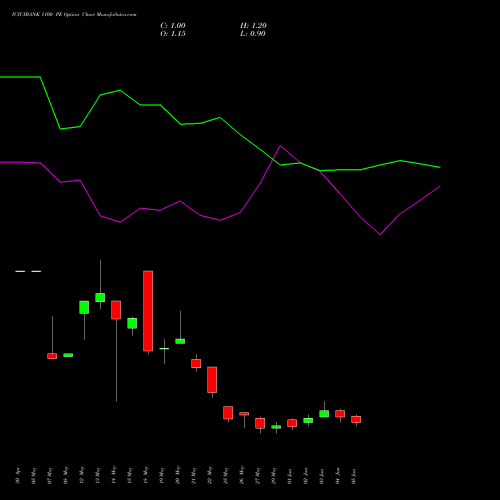
Task: Click the '14 May' date label
Action: [114, 475]
